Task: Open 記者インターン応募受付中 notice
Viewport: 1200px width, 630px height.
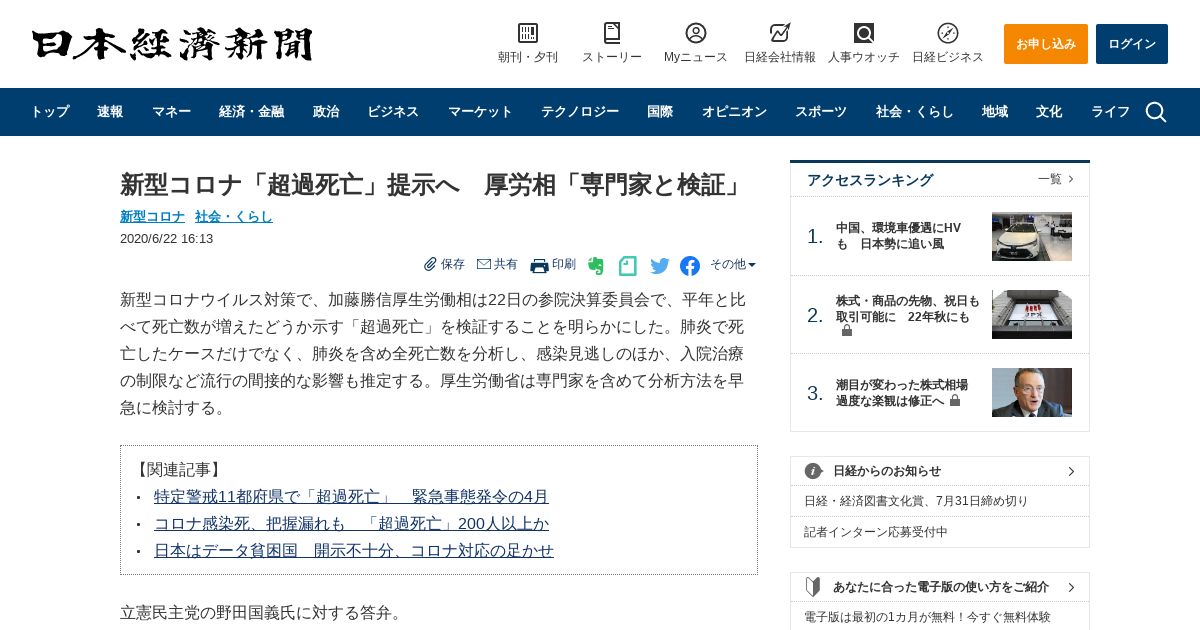Action: click(x=876, y=532)
